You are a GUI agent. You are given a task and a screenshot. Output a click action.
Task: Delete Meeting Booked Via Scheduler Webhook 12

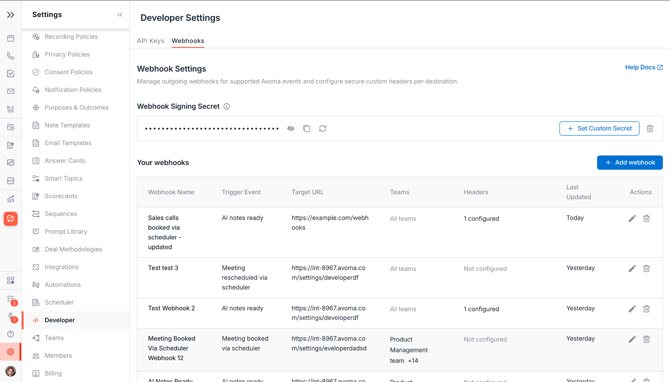(646, 339)
